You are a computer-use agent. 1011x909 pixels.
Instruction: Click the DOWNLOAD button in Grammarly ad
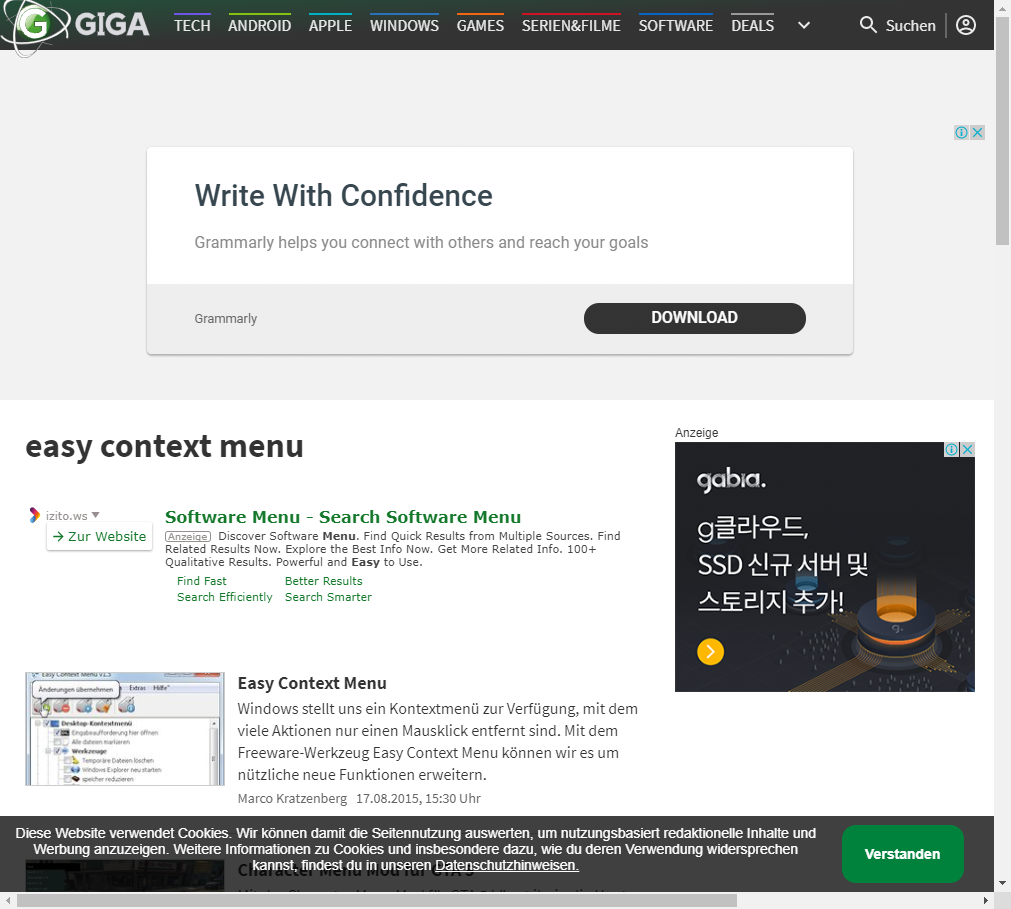tap(694, 318)
